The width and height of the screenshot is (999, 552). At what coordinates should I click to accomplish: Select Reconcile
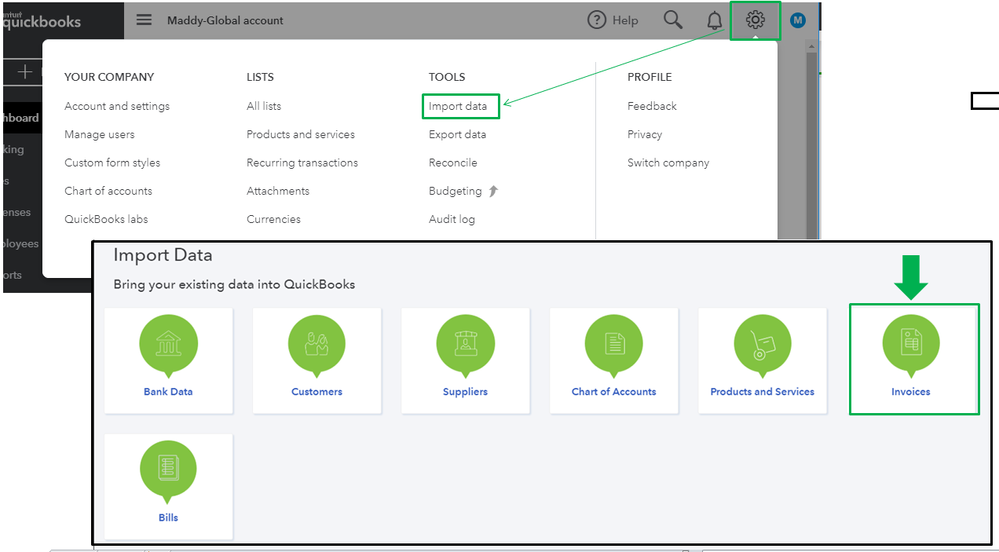(453, 163)
